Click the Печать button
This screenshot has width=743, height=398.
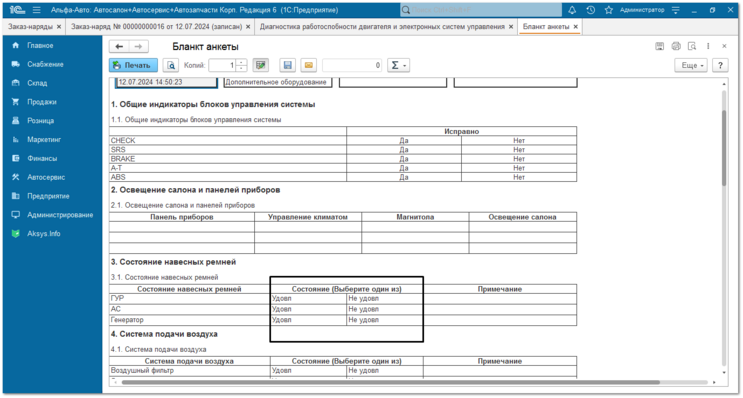click(133, 65)
